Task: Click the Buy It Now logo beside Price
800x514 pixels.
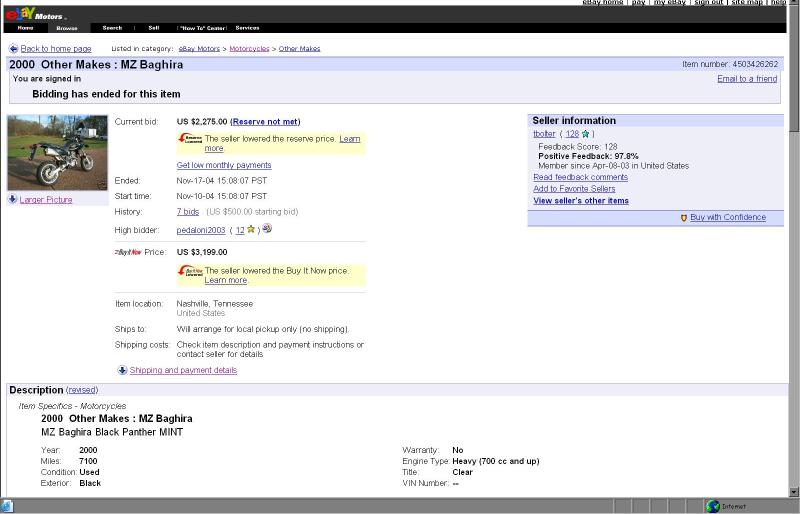Action: tap(128, 252)
